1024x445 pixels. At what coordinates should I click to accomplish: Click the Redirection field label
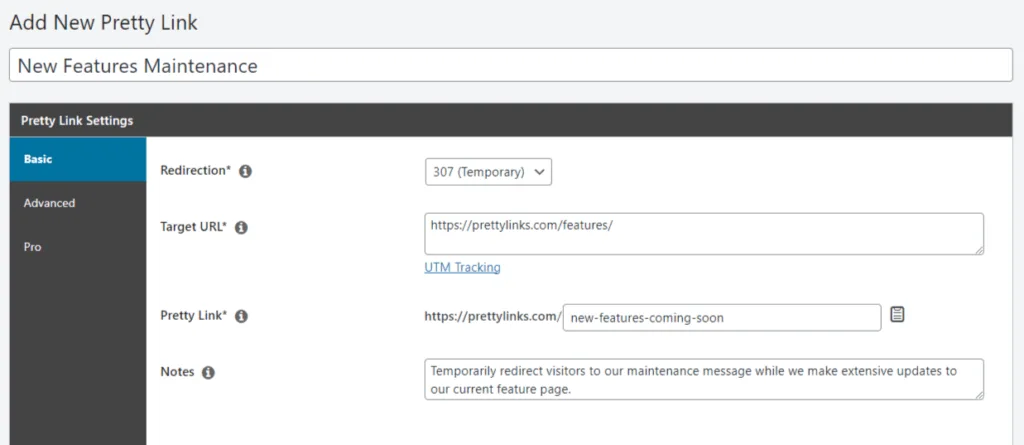tap(195, 171)
